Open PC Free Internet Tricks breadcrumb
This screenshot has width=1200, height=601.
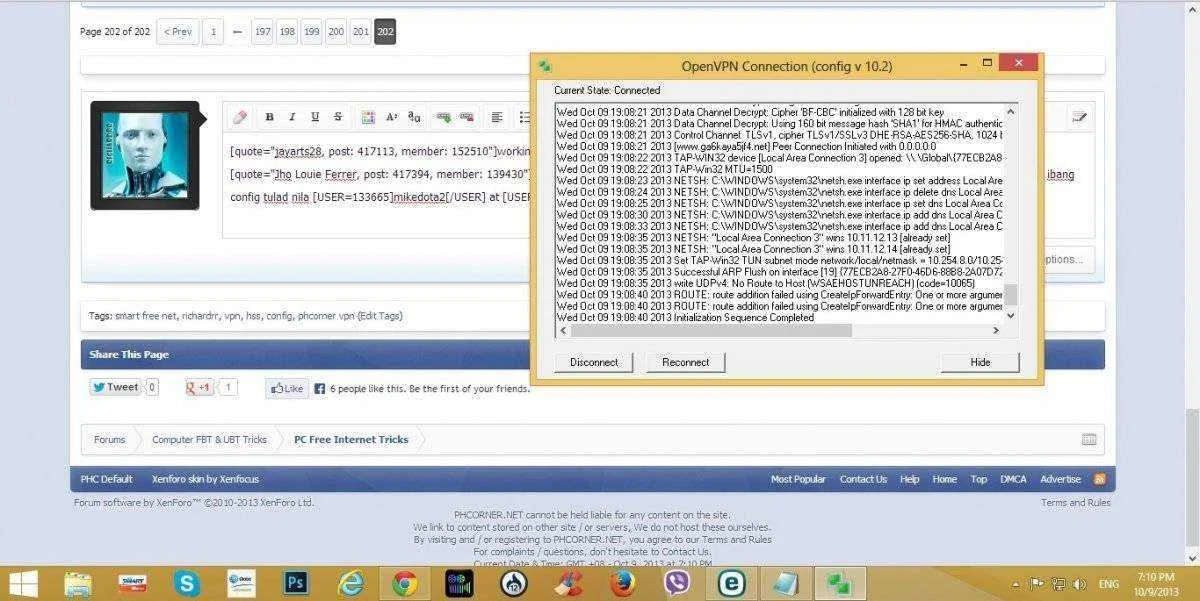[351, 439]
